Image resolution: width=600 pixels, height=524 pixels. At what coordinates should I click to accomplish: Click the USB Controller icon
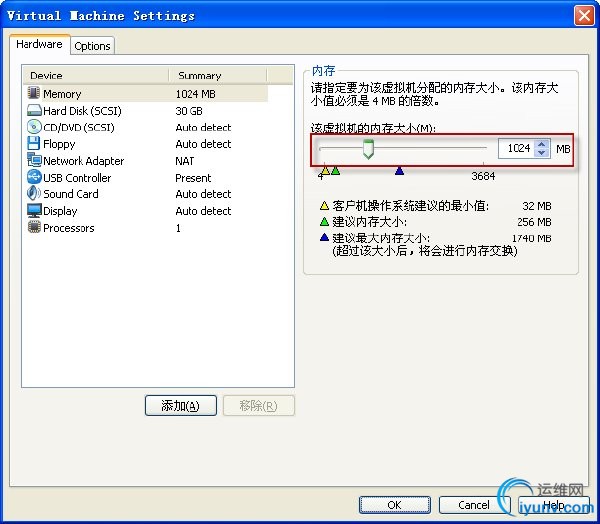point(34,177)
